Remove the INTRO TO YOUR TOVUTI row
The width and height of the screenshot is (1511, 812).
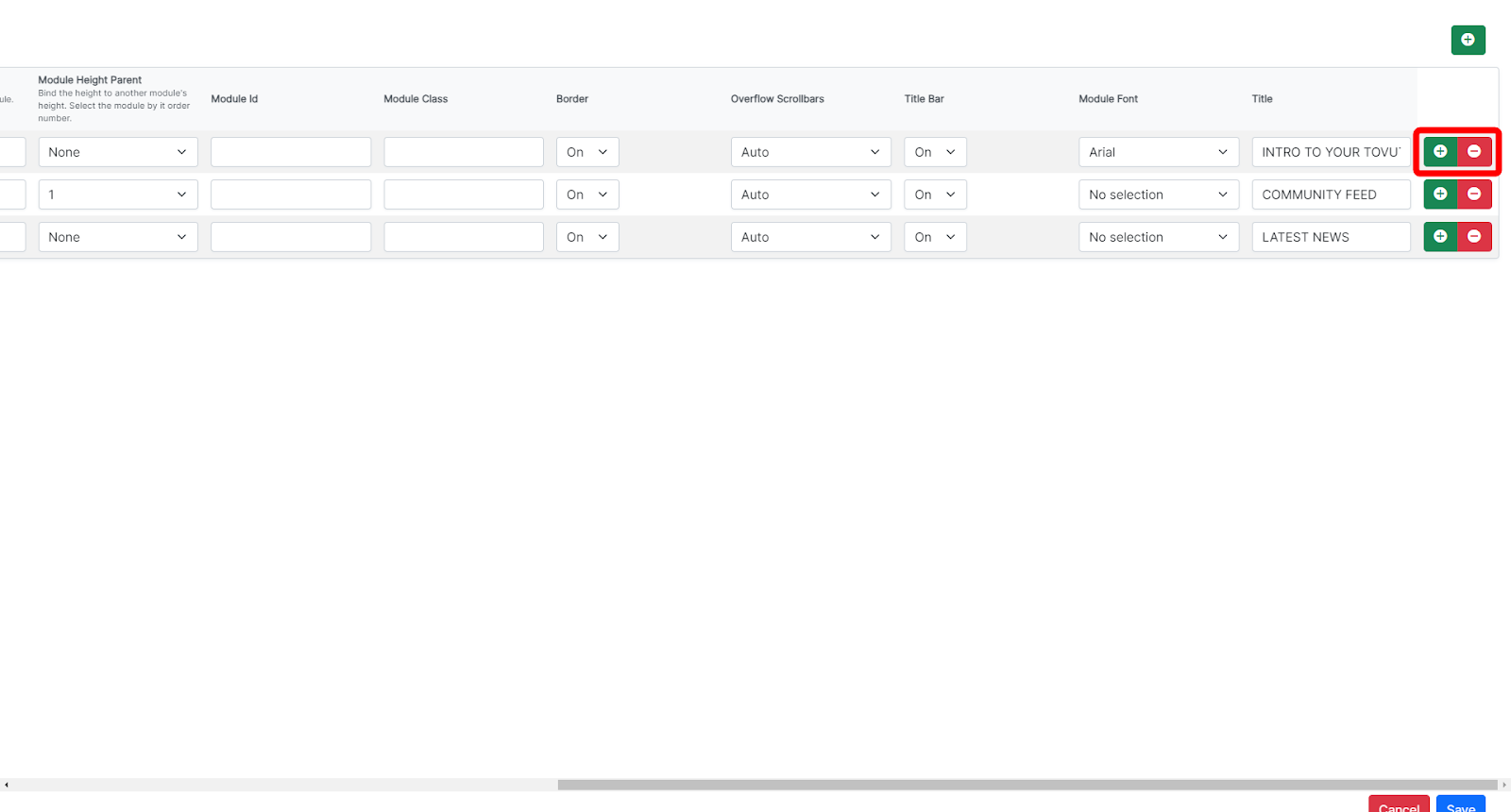pos(1474,151)
